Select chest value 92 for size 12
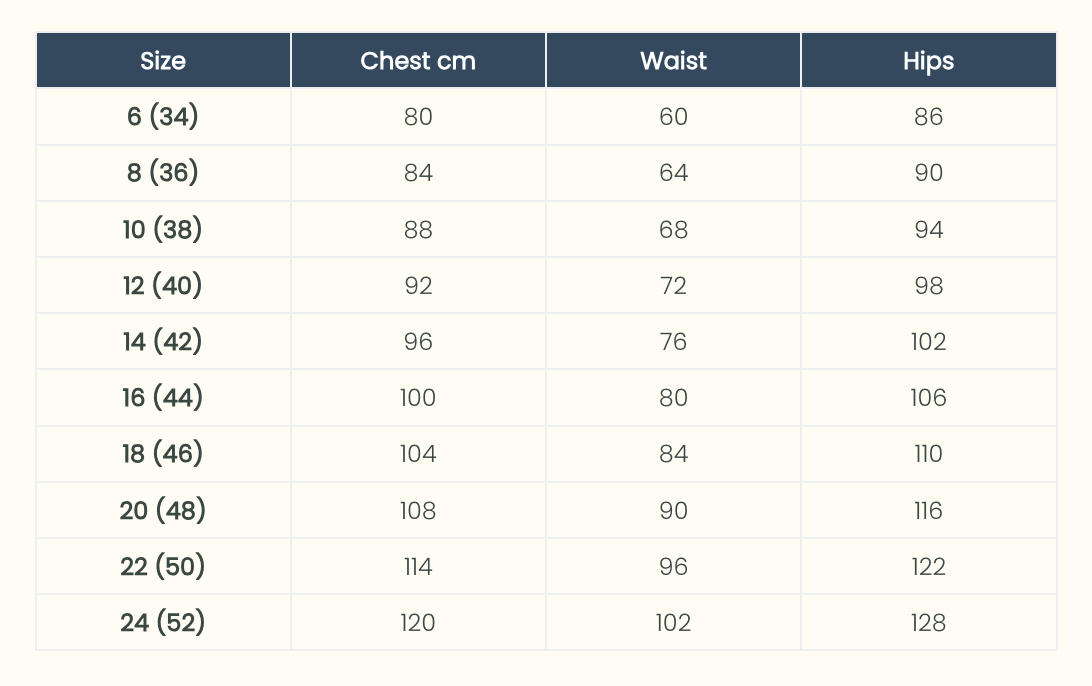The width and height of the screenshot is (1092, 686). coord(418,286)
